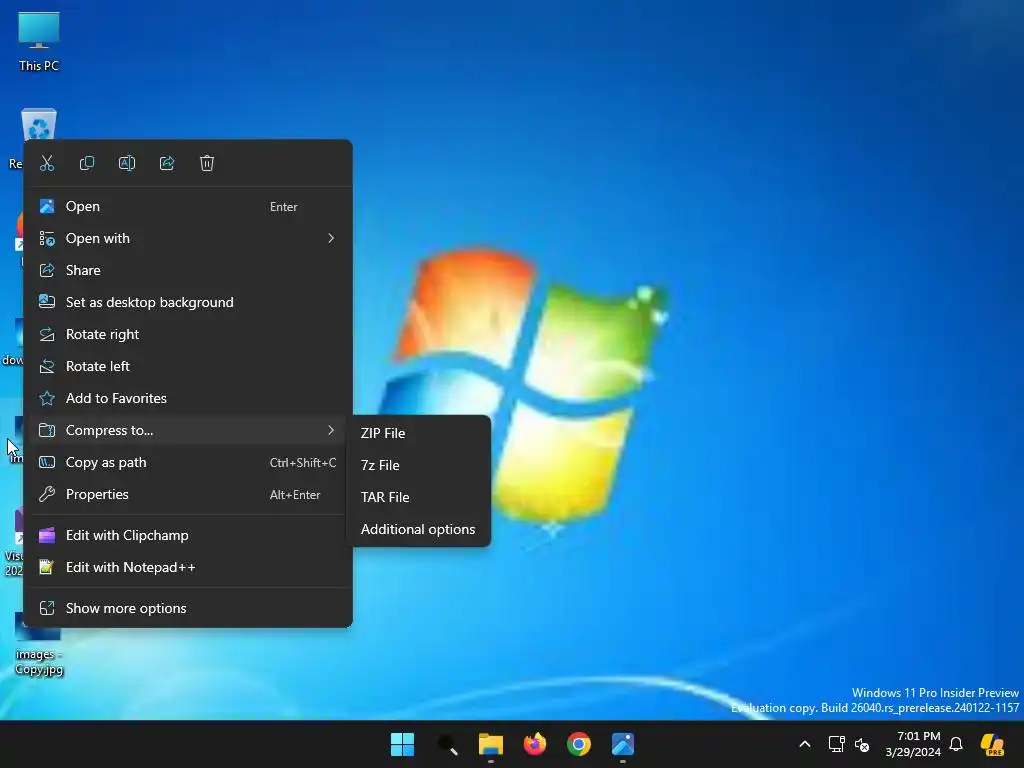Image resolution: width=1024 pixels, height=768 pixels.
Task: Open the This PC desktop icon
Action: (39, 41)
